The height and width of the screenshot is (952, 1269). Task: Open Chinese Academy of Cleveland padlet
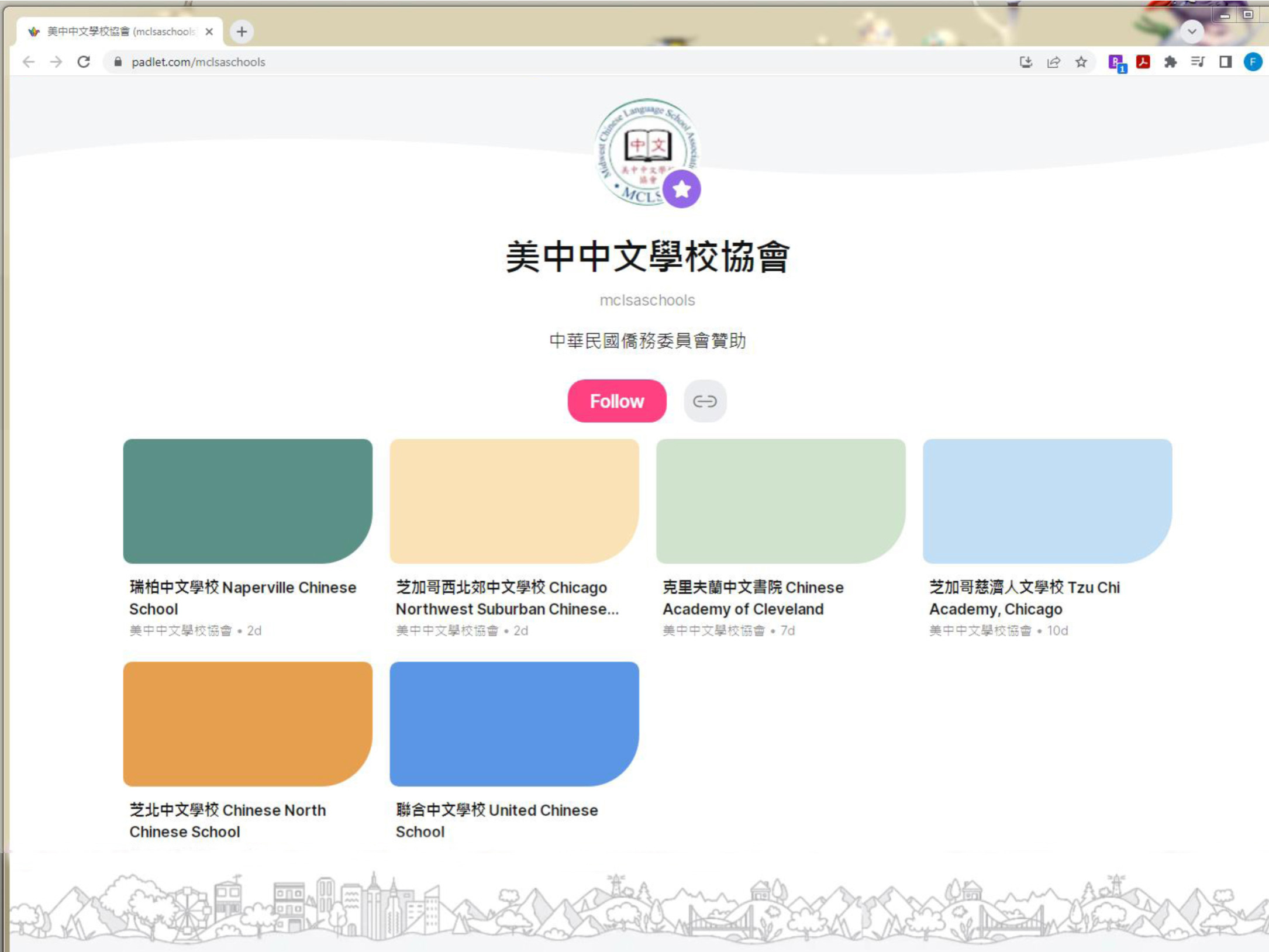pos(780,501)
